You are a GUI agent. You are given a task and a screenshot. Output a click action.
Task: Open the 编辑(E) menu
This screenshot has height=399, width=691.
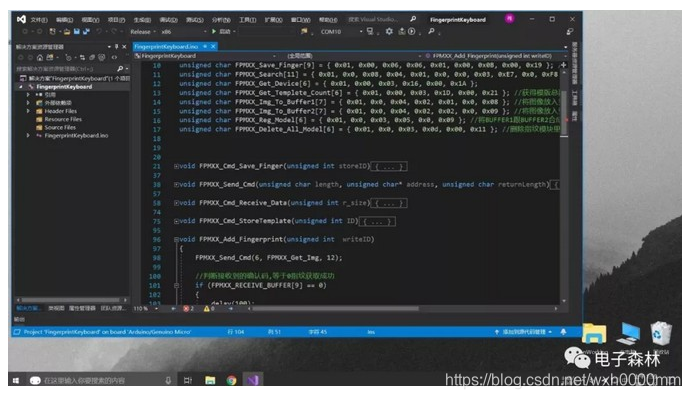(64, 20)
